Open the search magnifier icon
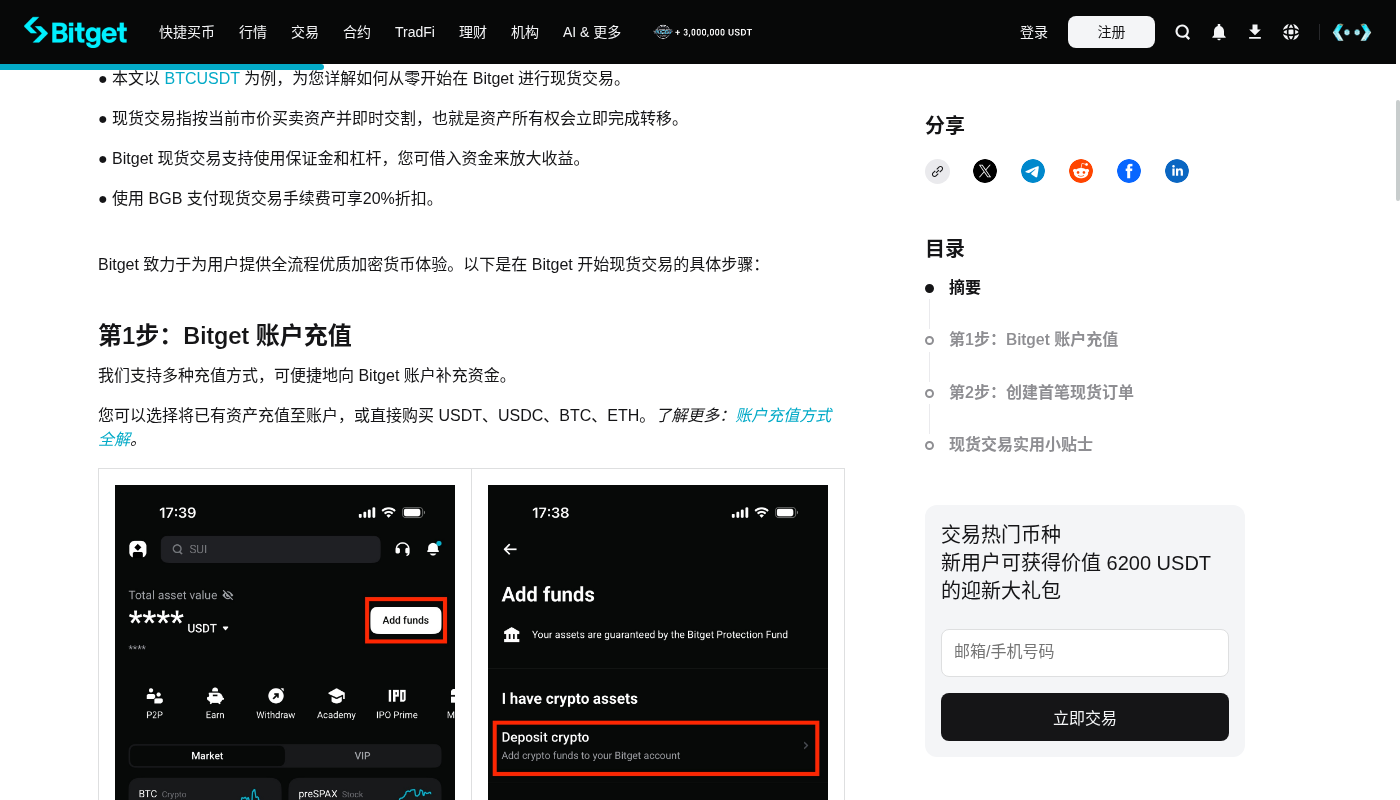This screenshot has height=800, width=1400. (x=1183, y=32)
